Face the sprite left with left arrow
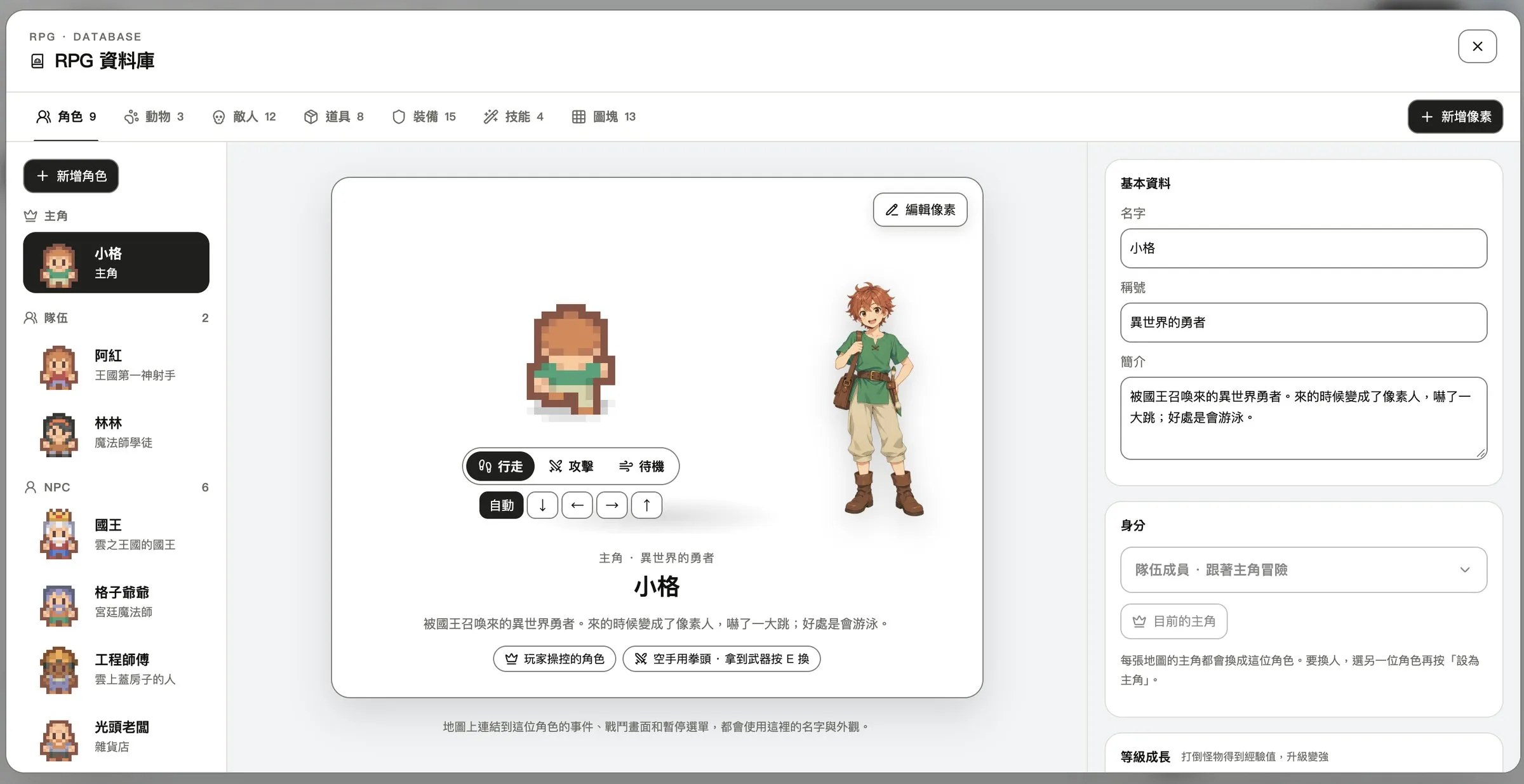The image size is (1524, 784). tap(577, 505)
